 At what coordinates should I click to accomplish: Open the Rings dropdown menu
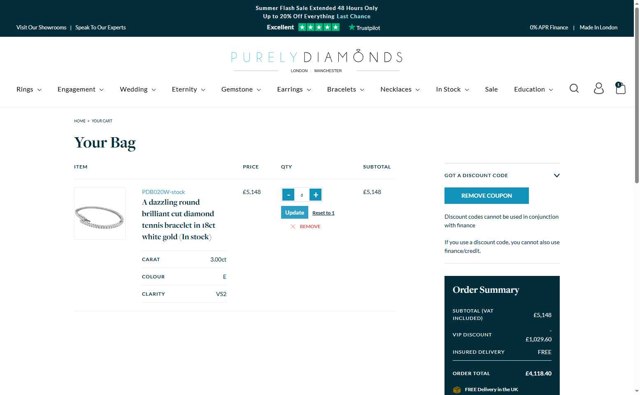pos(29,89)
